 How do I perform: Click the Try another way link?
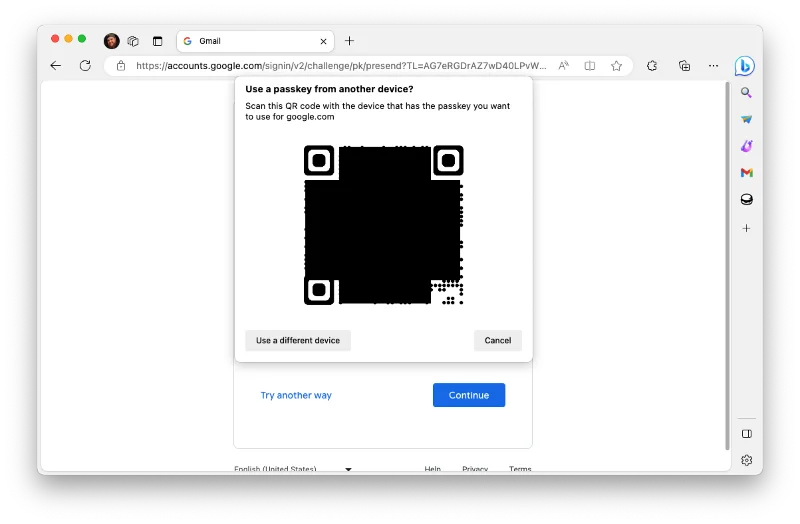click(296, 395)
